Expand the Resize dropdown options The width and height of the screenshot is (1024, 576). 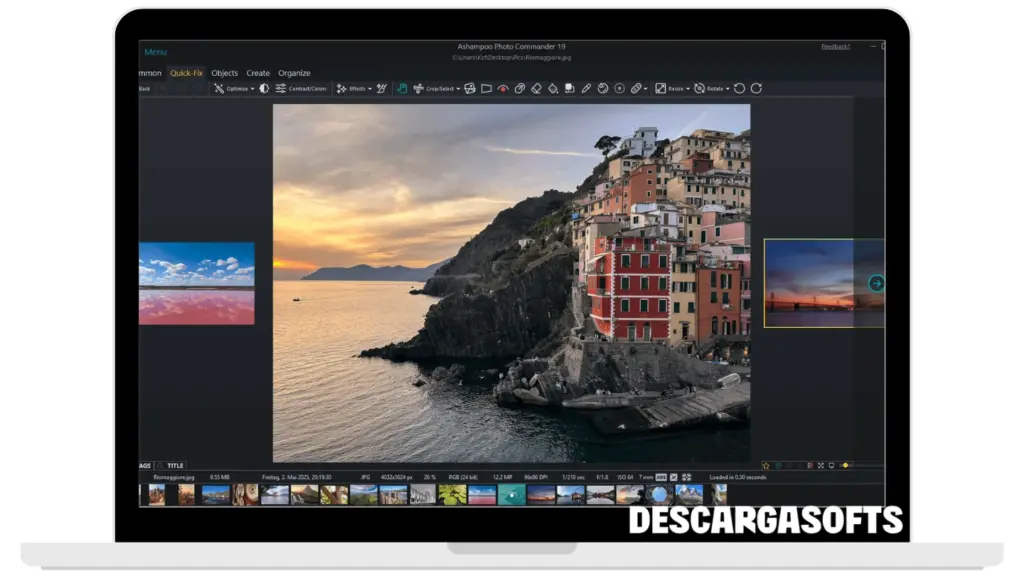[688, 89]
